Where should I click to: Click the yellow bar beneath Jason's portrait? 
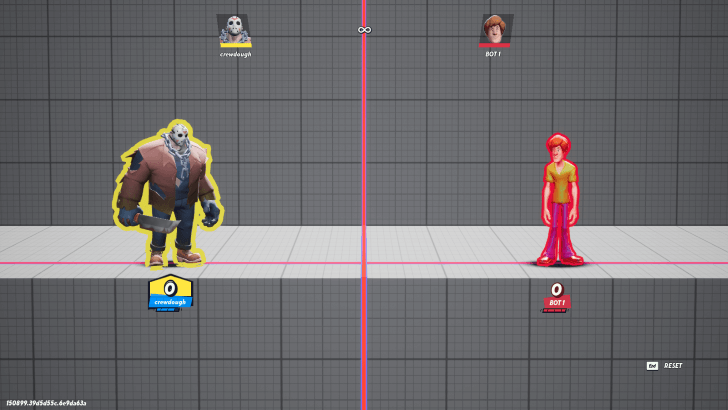tap(235, 44)
